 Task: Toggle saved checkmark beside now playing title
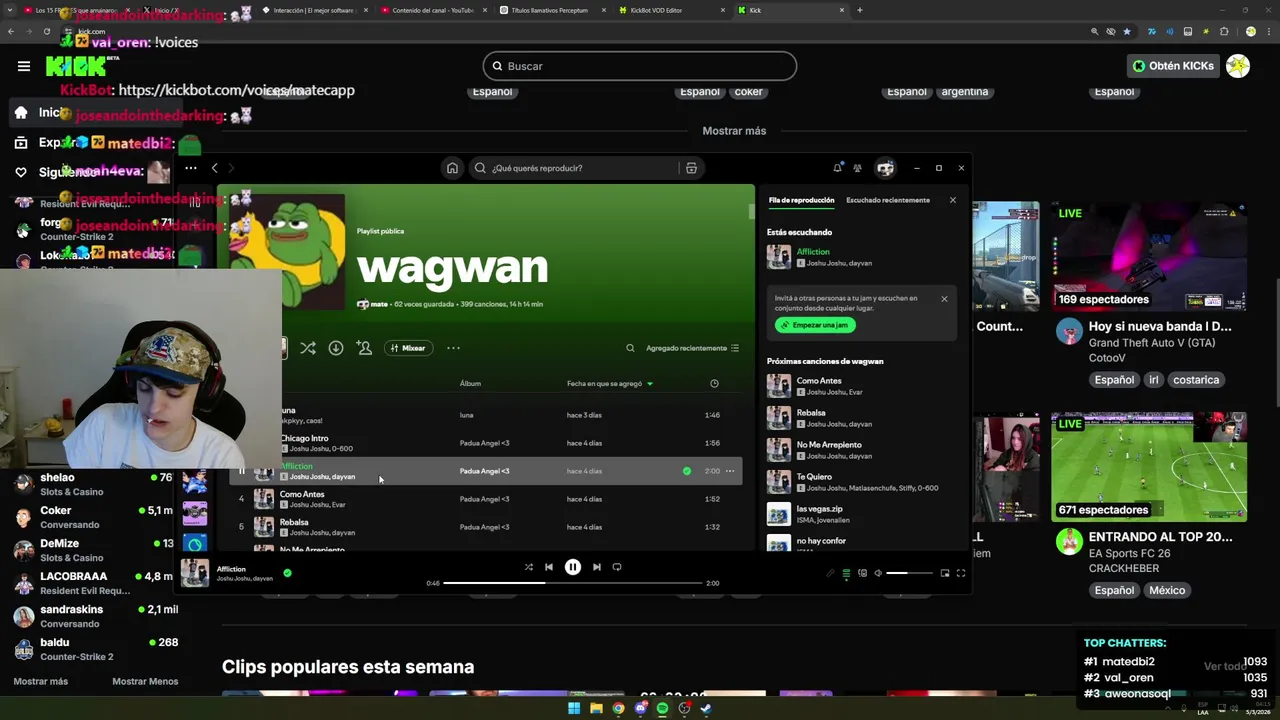[x=287, y=573]
